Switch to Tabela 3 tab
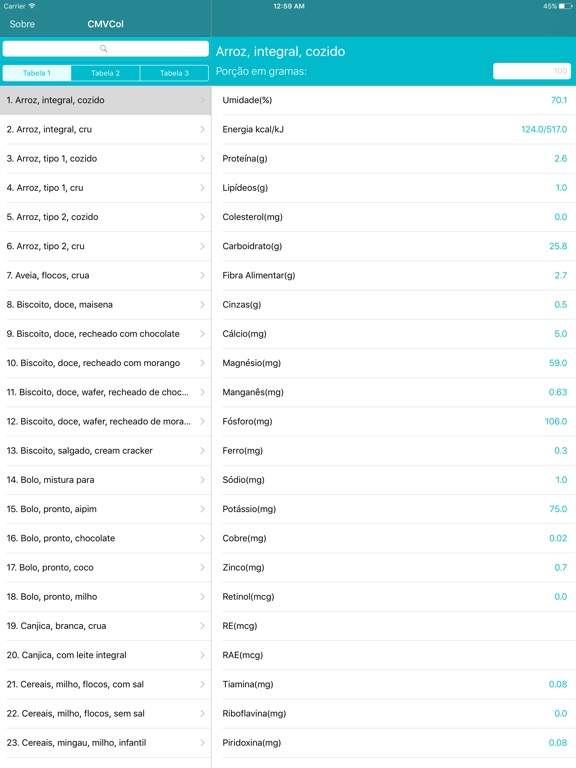The height and width of the screenshot is (768, 576). point(174,73)
